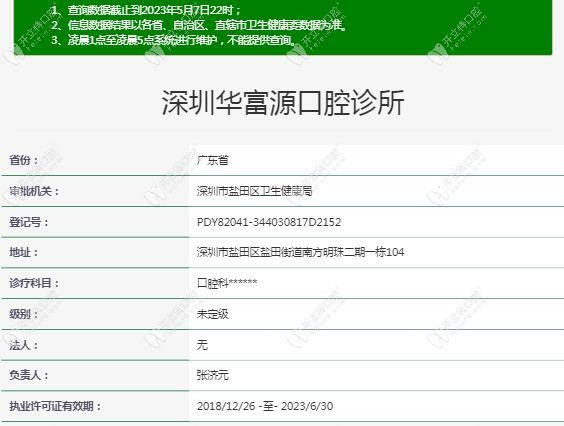Click the 诊疗科目 label
564x426 pixels.
coord(34,283)
